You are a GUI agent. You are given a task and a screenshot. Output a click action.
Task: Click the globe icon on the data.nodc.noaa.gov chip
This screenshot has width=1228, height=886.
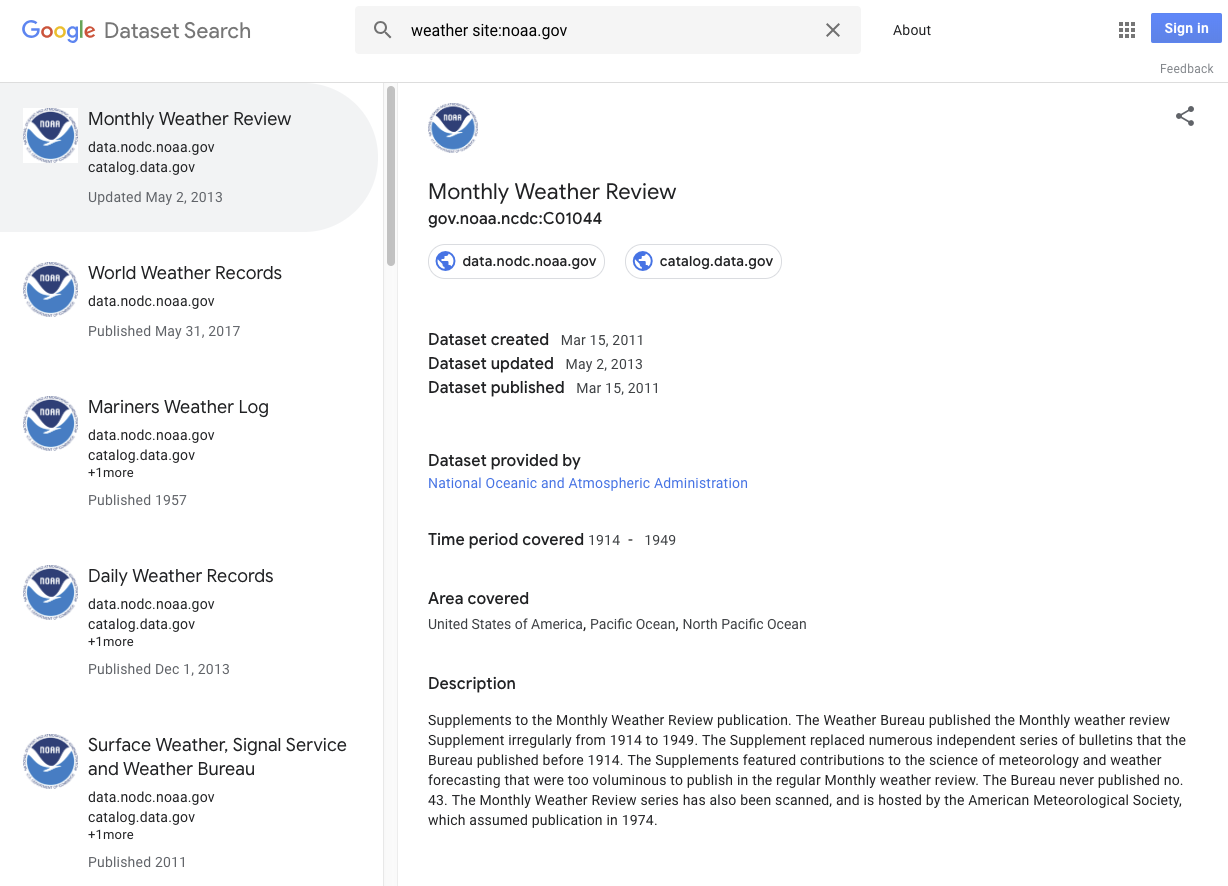pos(444,261)
